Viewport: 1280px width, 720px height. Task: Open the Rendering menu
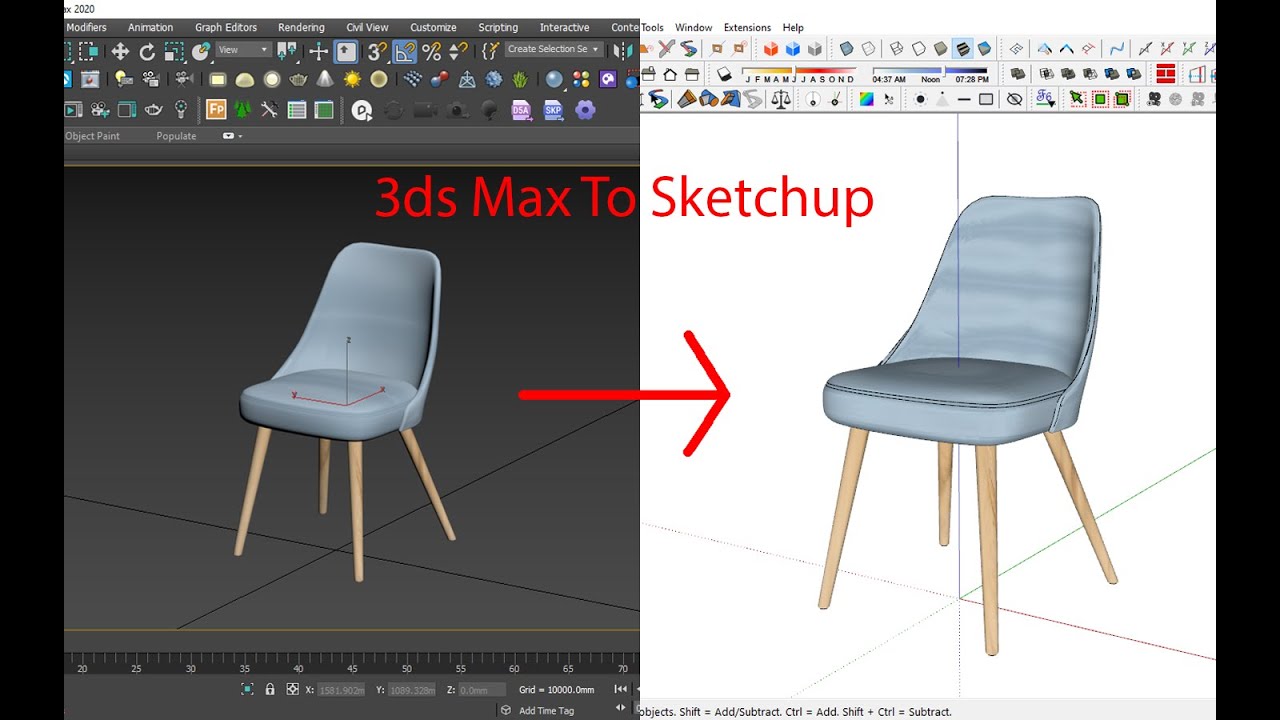[x=301, y=27]
